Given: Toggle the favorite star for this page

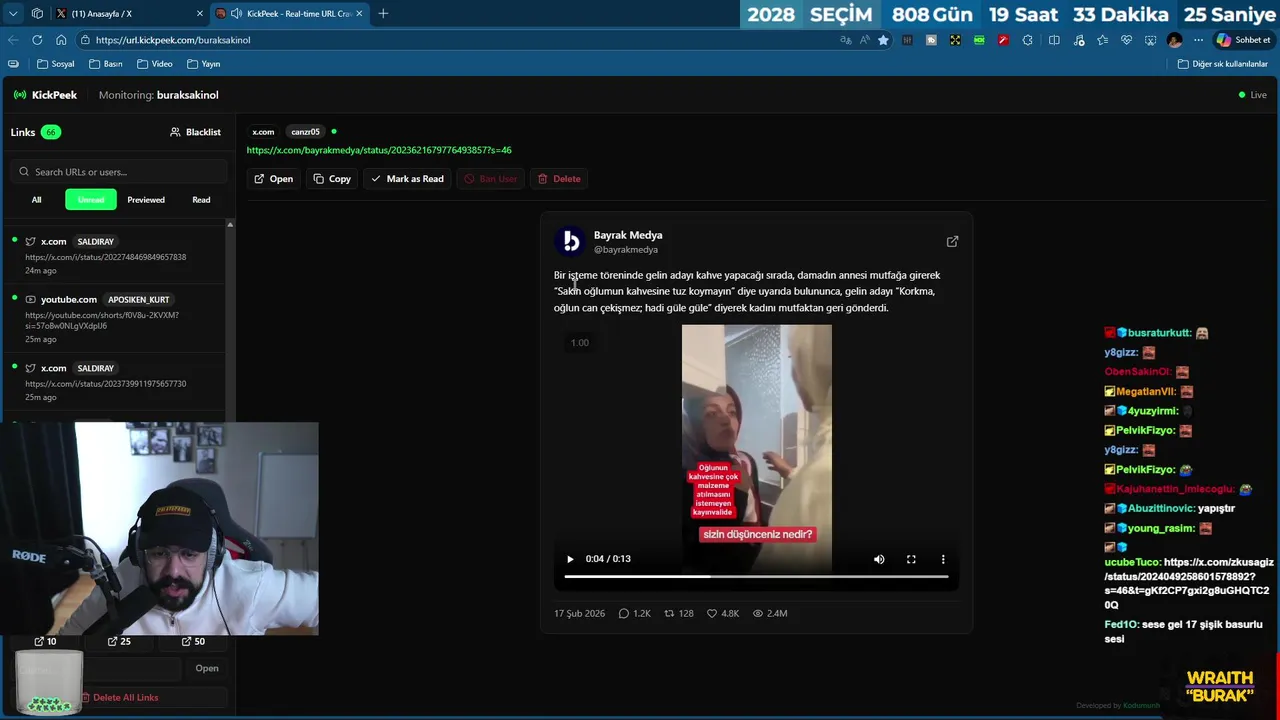Looking at the screenshot, I should 883,40.
